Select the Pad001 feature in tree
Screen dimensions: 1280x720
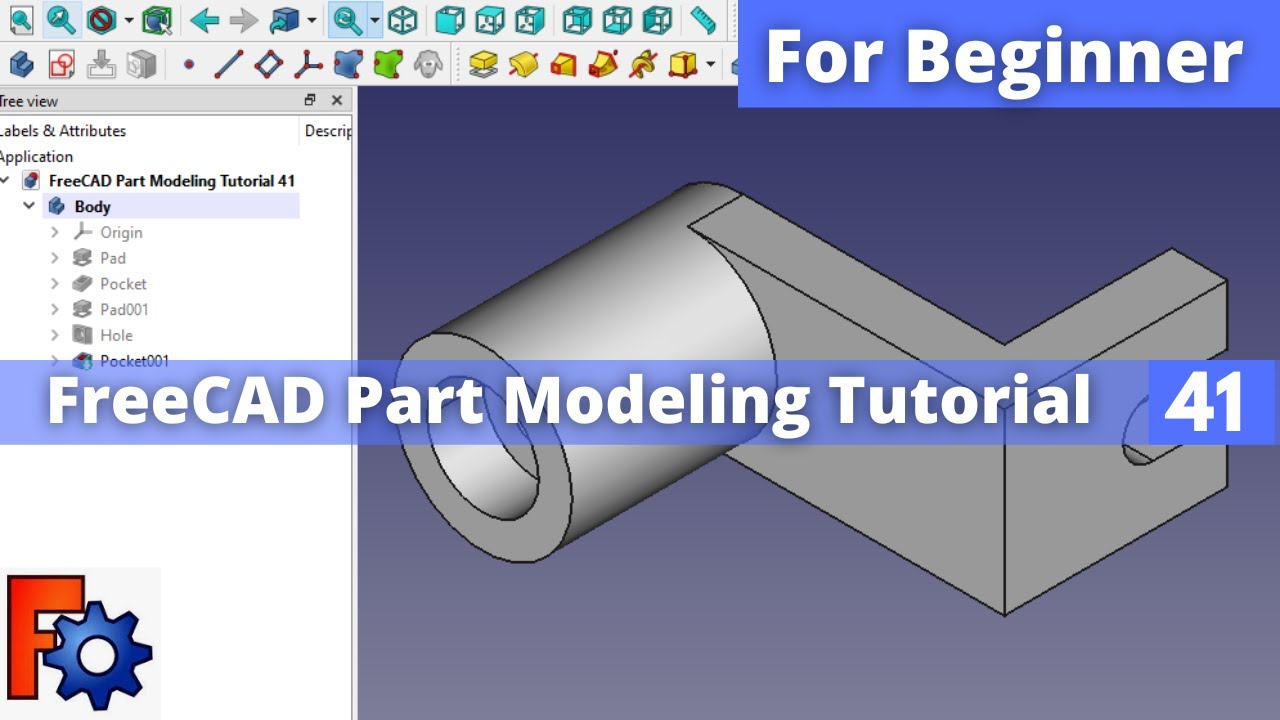tap(124, 310)
